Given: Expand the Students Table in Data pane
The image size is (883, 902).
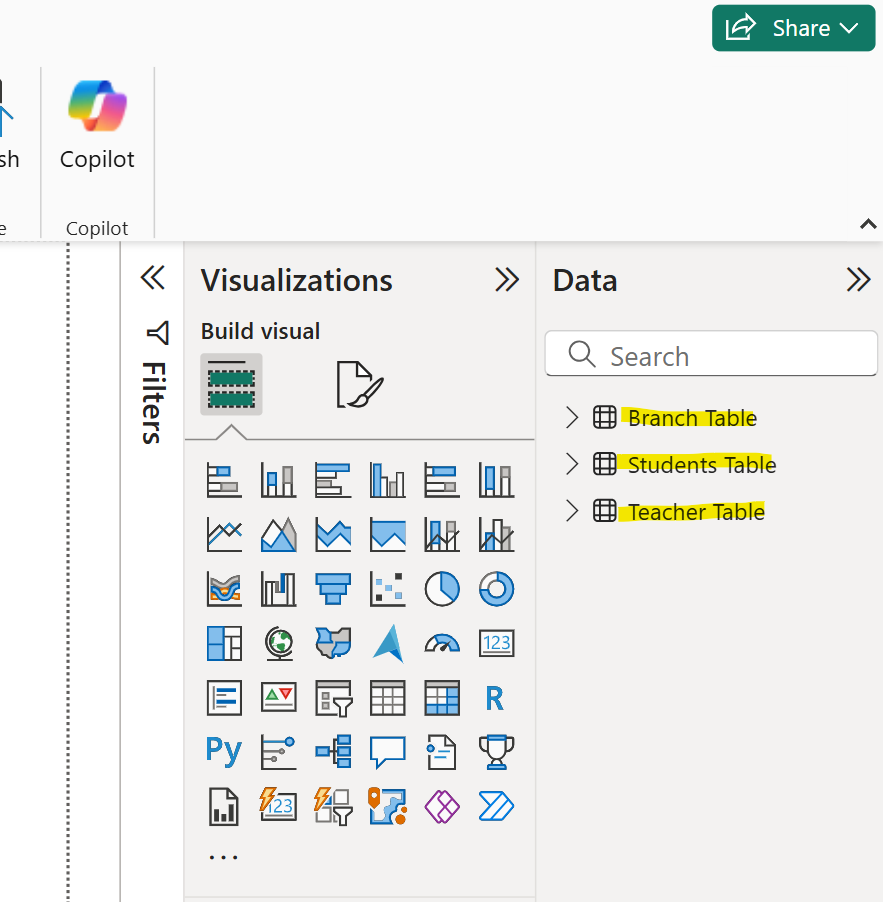Looking at the screenshot, I should (x=571, y=464).
